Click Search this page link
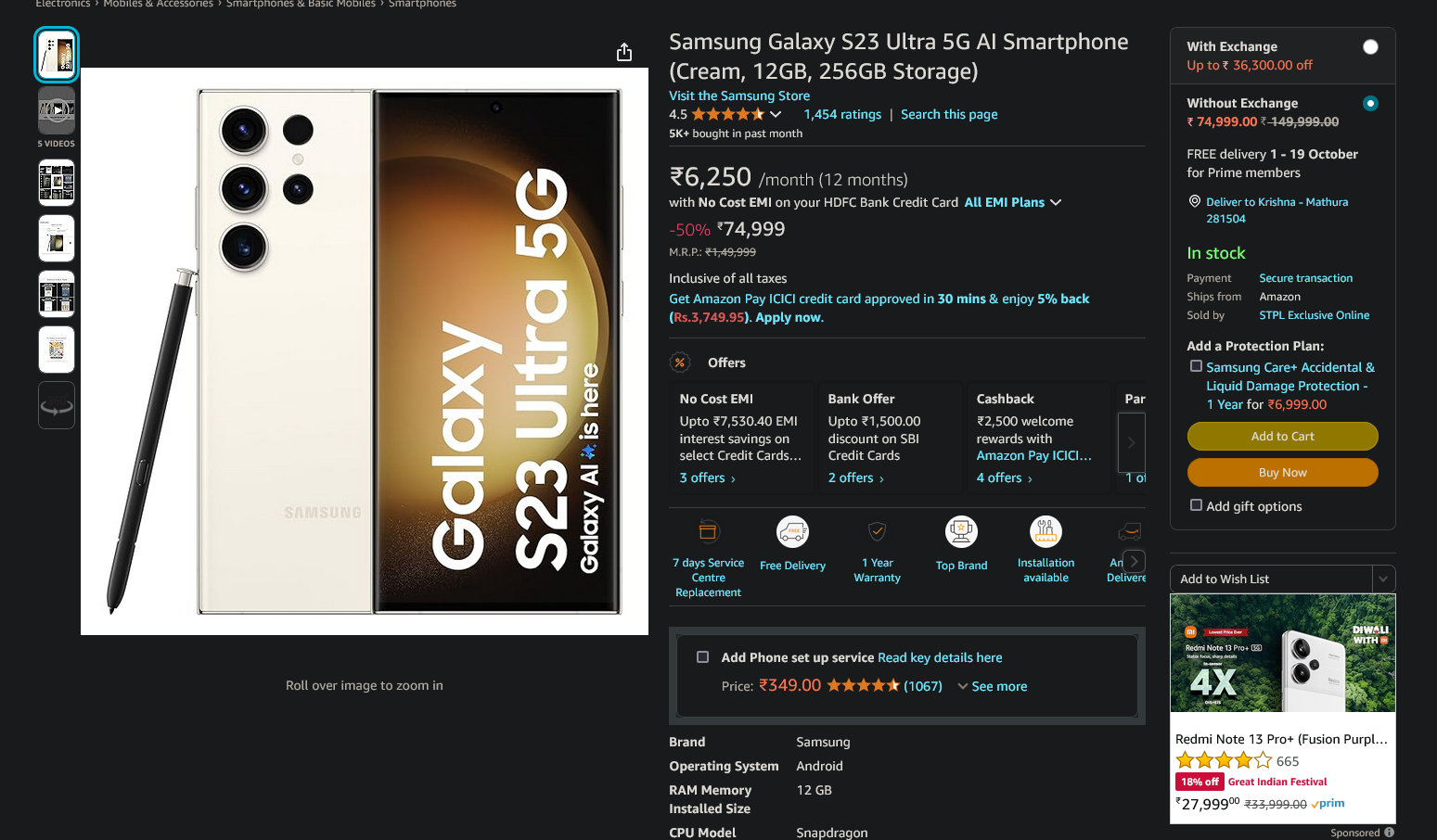 949,114
